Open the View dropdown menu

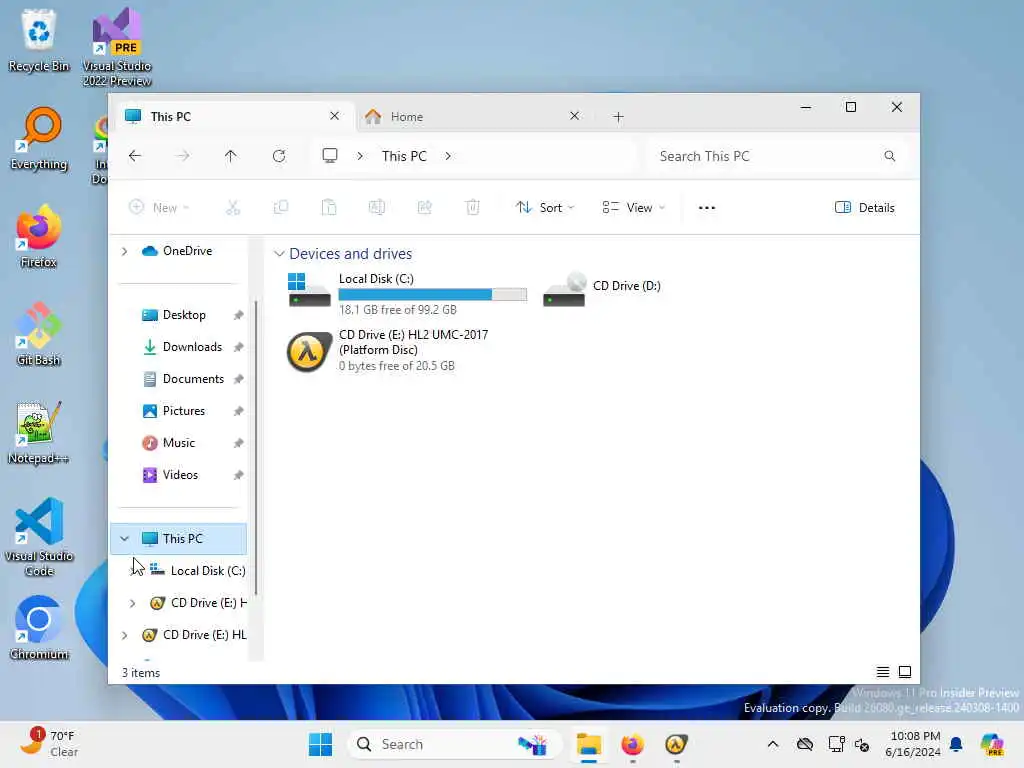click(x=633, y=208)
